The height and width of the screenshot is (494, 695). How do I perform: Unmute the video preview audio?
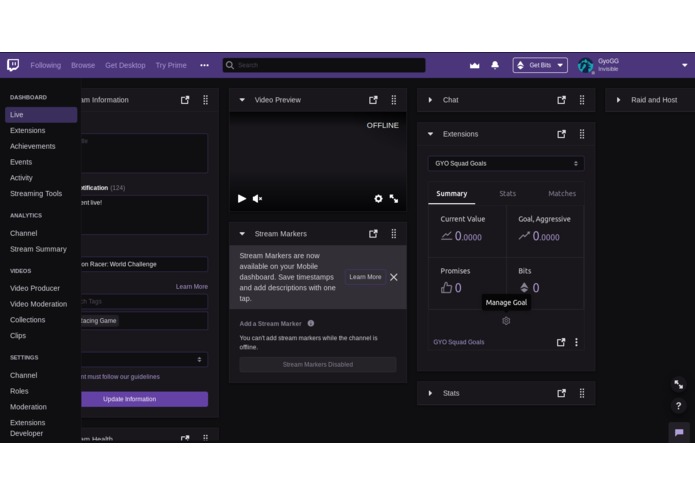coord(257,198)
